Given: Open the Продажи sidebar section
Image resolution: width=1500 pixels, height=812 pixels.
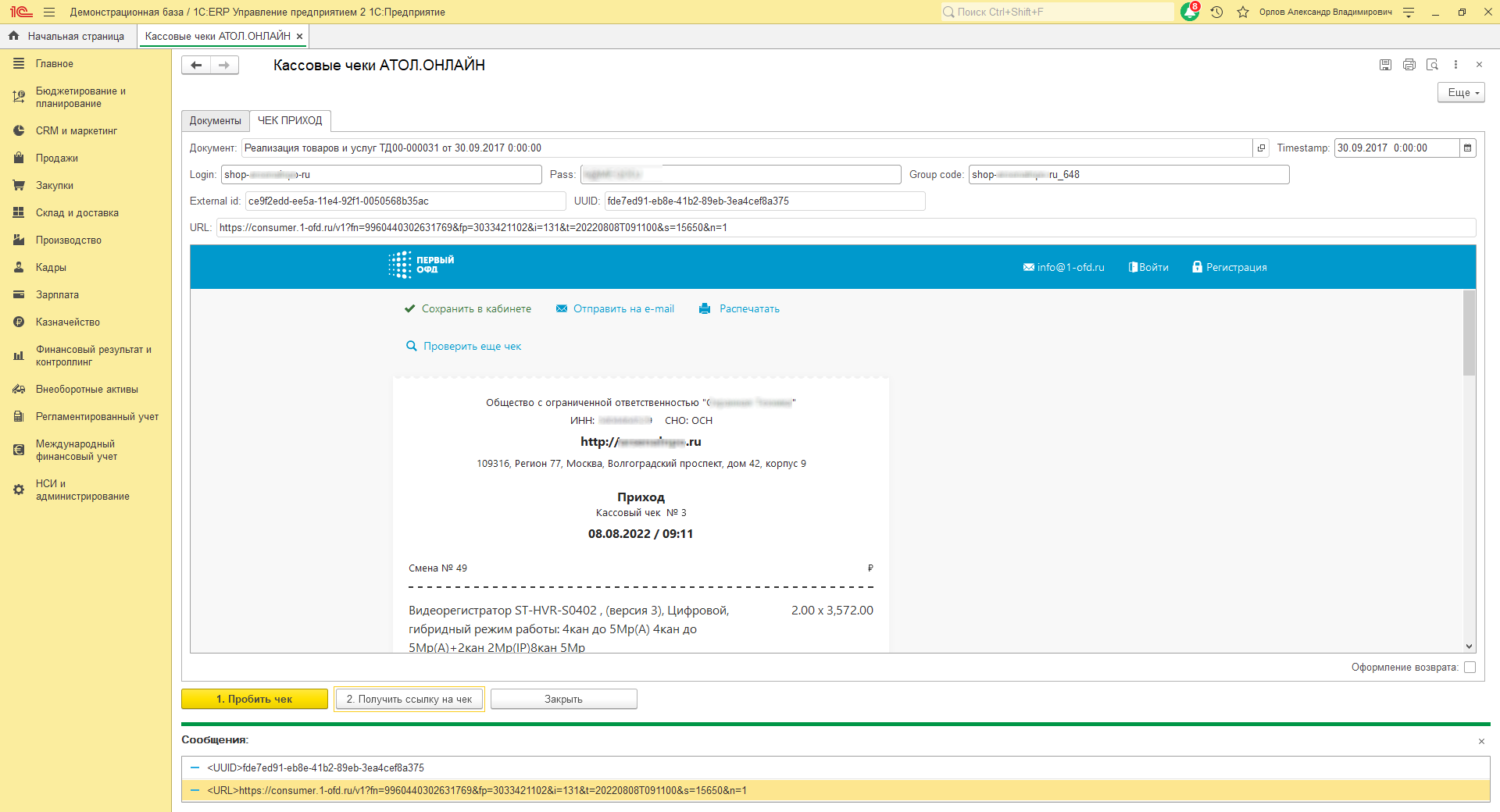Looking at the screenshot, I should coord(56,158).
